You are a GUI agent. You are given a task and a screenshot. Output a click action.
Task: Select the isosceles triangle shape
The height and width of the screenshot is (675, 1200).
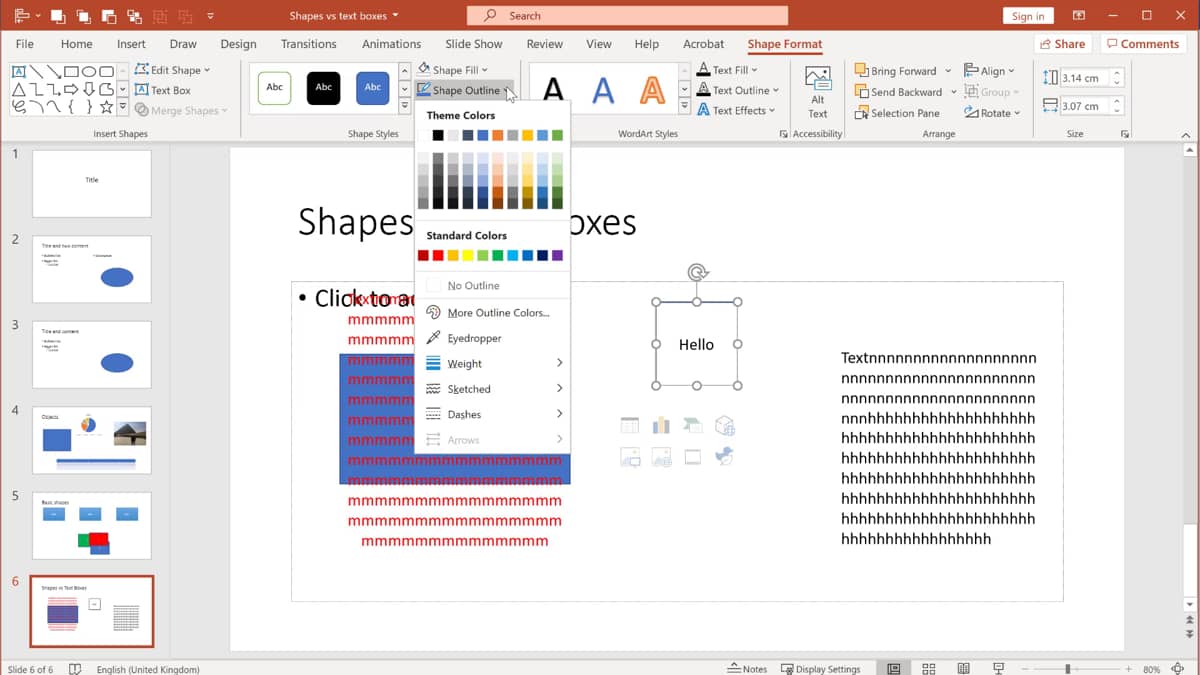[18, 90]
